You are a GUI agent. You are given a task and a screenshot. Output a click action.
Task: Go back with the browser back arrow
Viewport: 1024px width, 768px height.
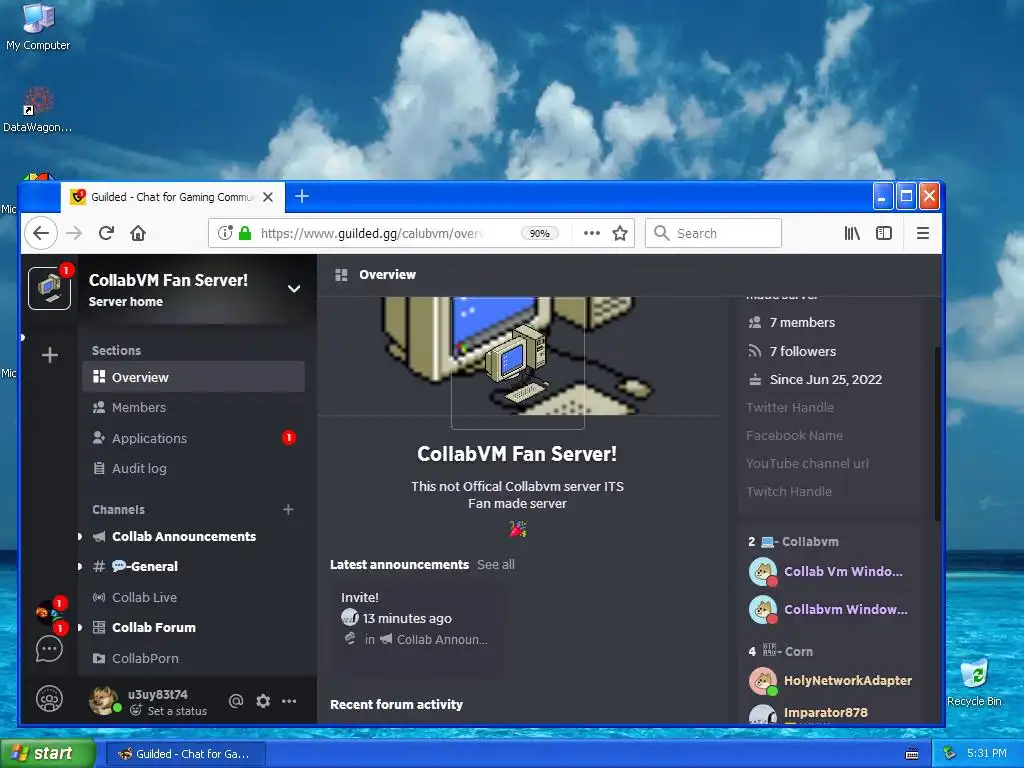tap(41, 233)
